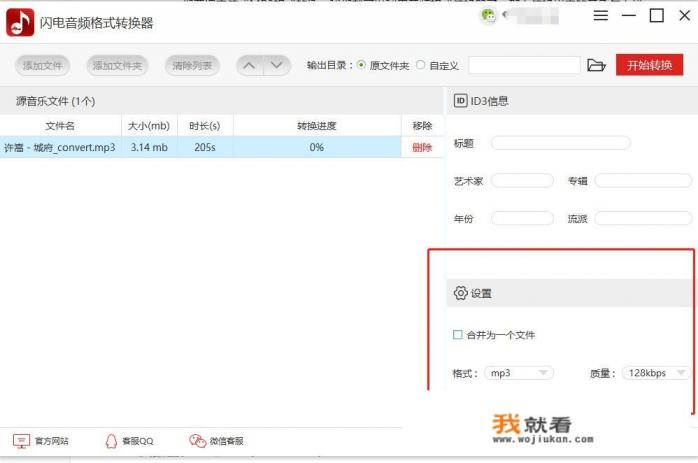Minimize the window

(629, 16)
